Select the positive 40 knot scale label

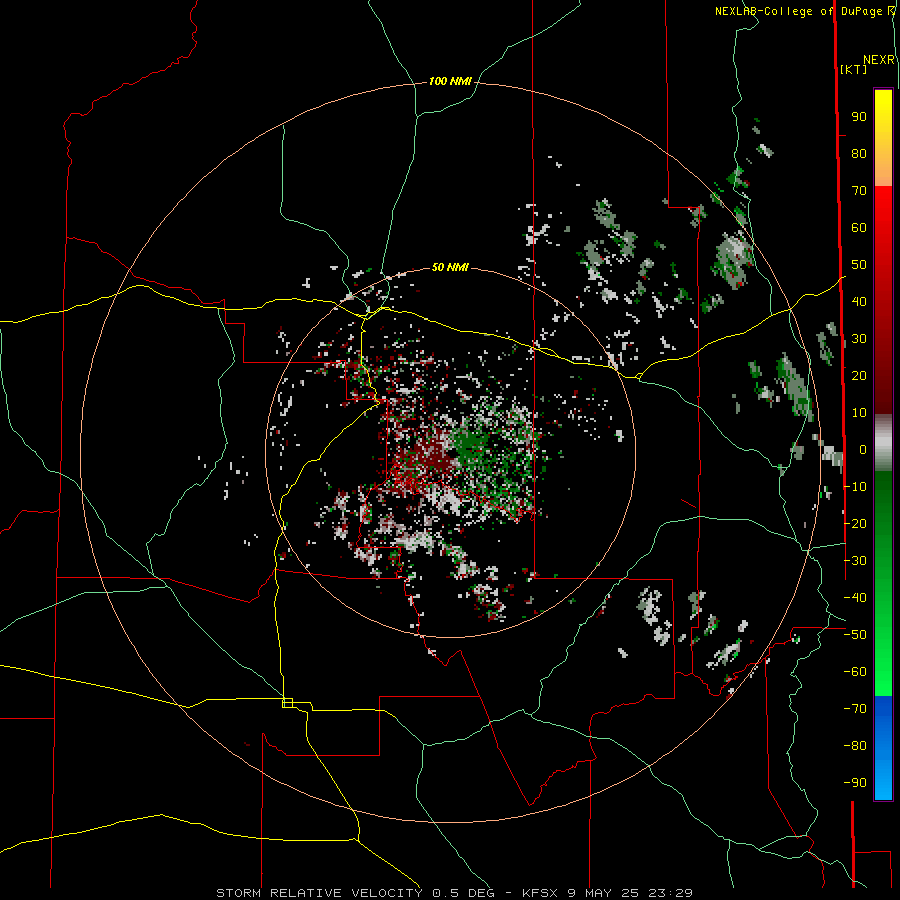859,301
